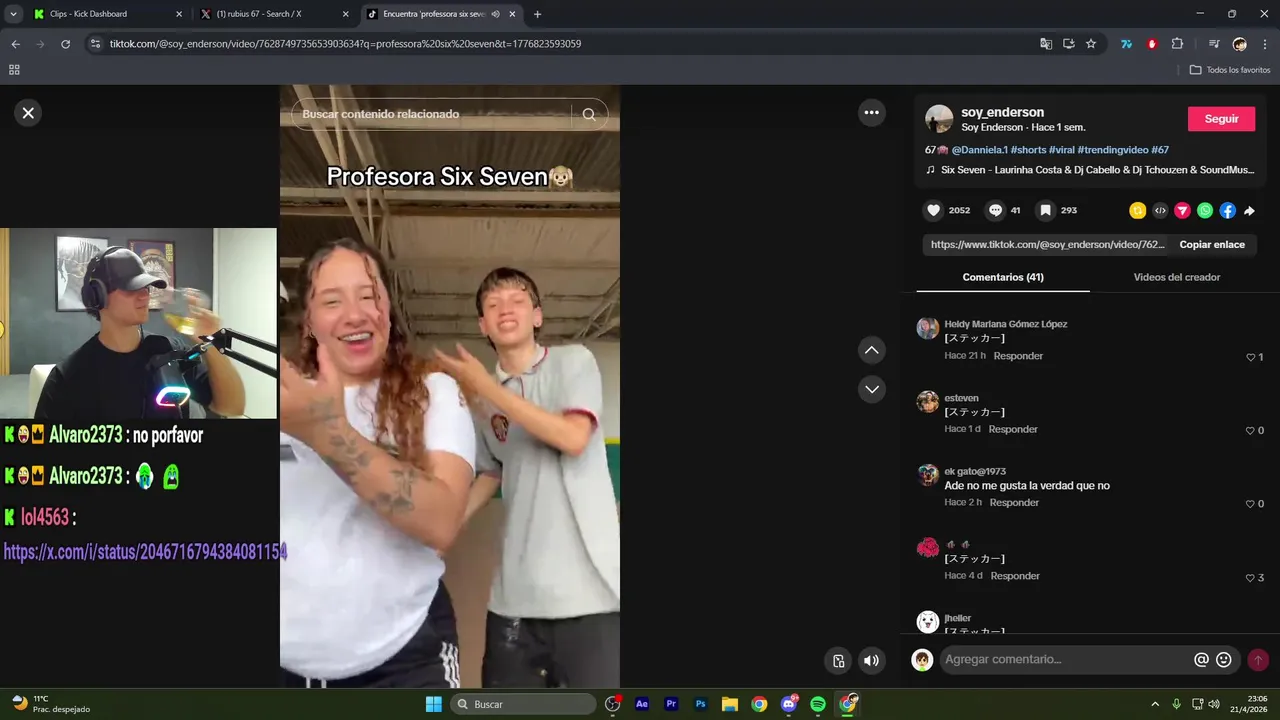Like Heidy Mariana Gómez López's comment
1280x720 pixels.
1250,357
